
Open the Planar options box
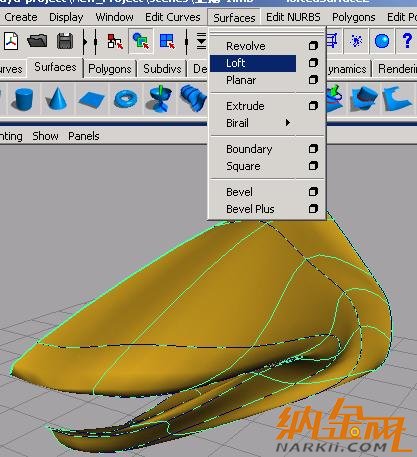313,80
